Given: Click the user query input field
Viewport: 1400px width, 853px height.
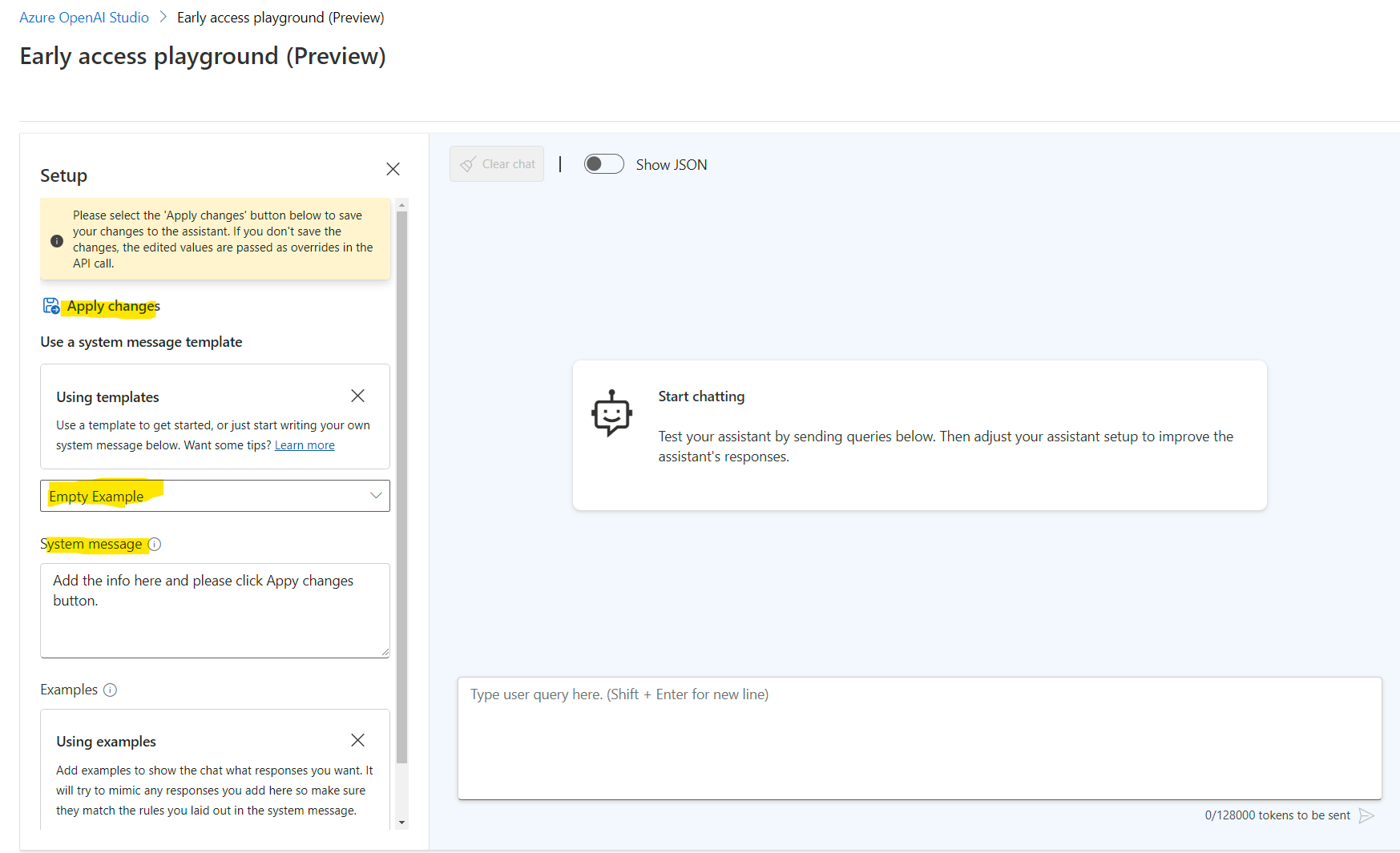Looking at the screenshot, I should 919,737.
